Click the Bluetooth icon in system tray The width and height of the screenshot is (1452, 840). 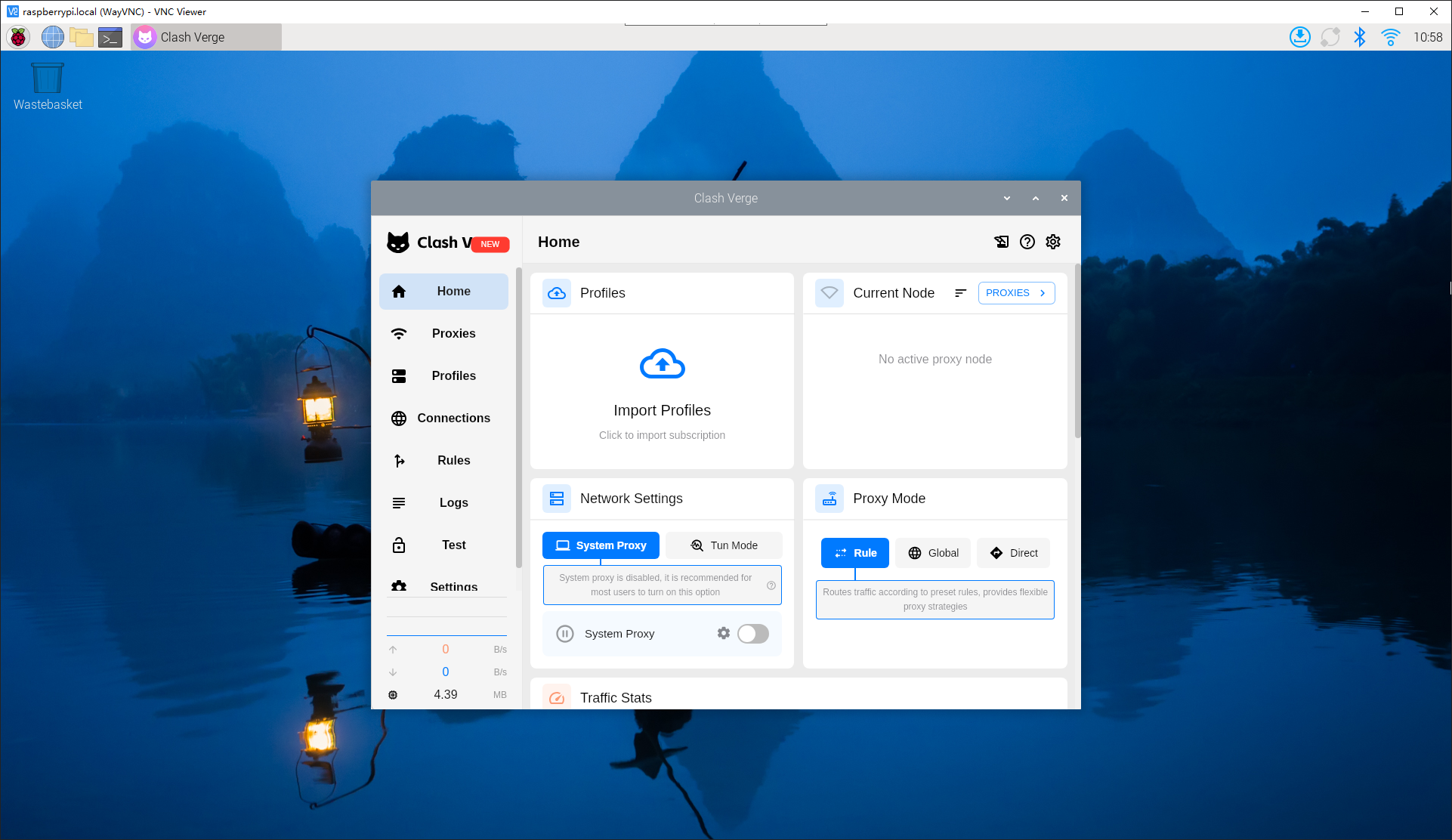(1360, 37)
